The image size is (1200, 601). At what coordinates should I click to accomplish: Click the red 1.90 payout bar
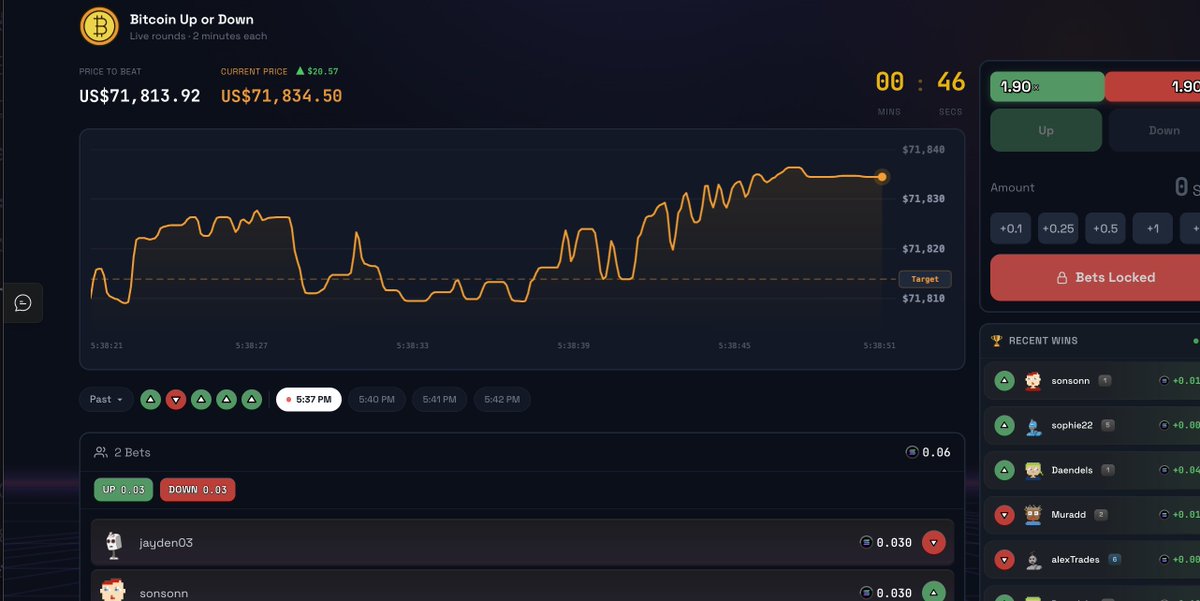pyautogui.click(x=1152, y=87)
